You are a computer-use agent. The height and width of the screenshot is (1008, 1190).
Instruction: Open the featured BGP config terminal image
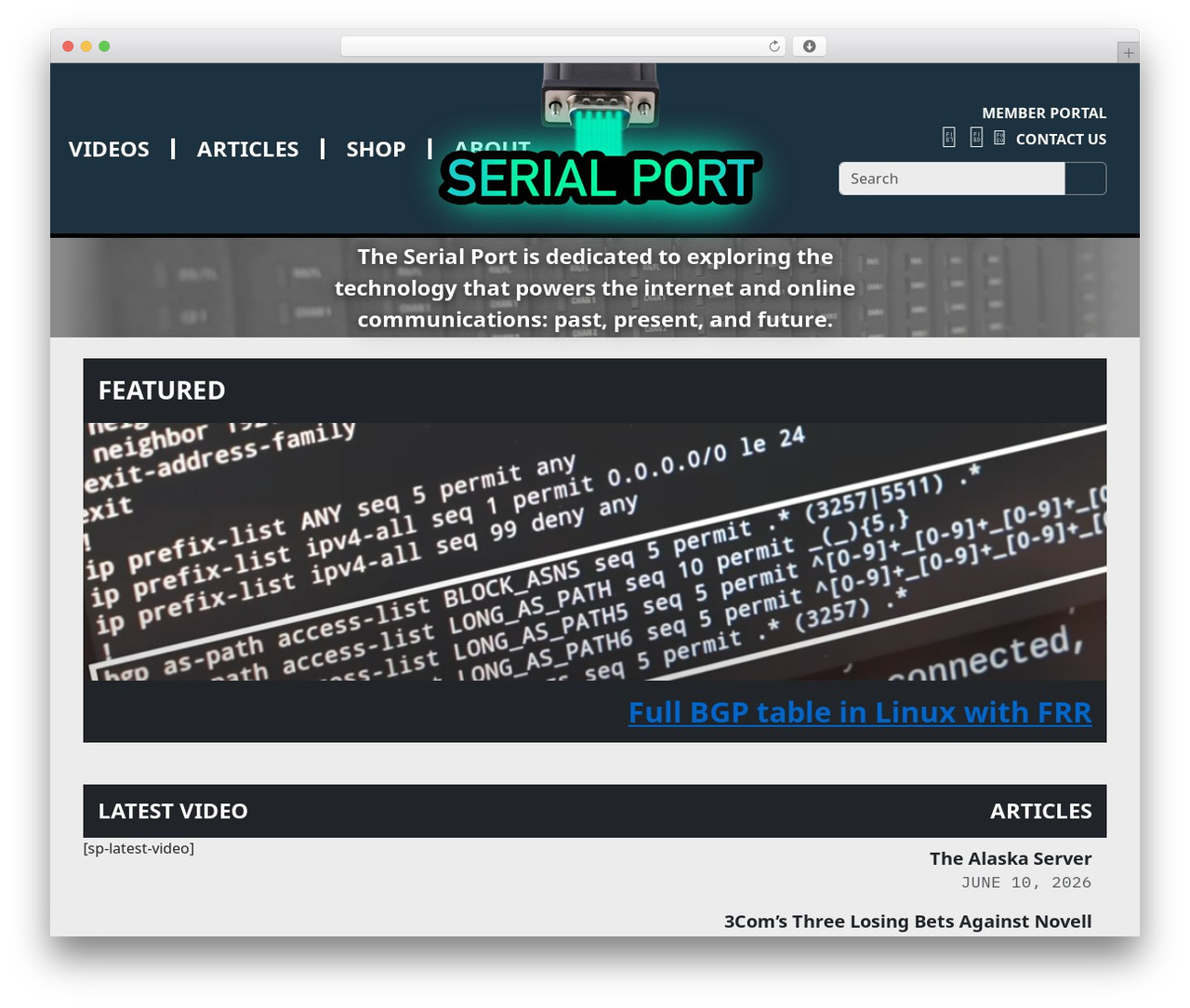coord(595,551)
